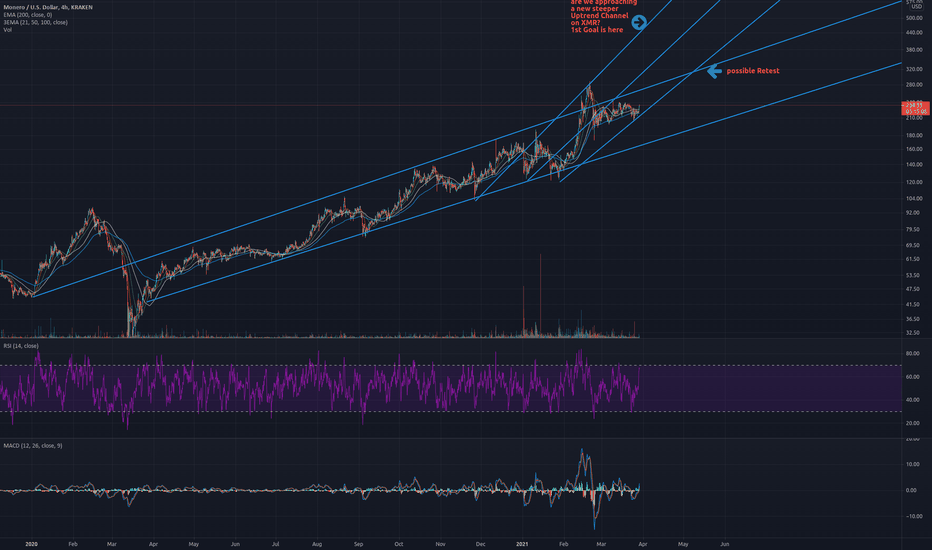Click the Dec label on time axis
This screenshot has height=550, width=932.
(x=481, y=544)
